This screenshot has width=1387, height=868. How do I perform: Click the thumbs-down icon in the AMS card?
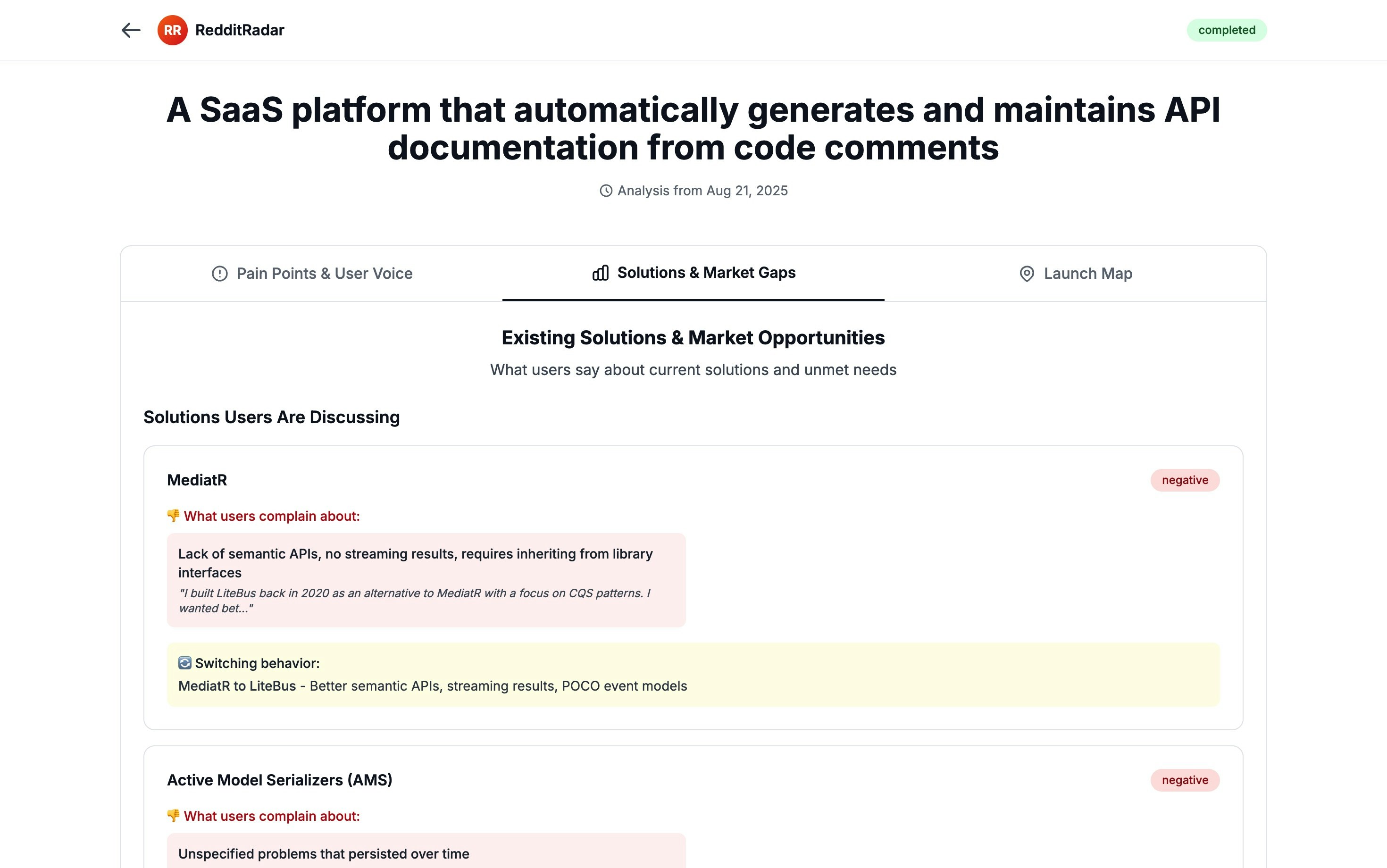(173, 816)
